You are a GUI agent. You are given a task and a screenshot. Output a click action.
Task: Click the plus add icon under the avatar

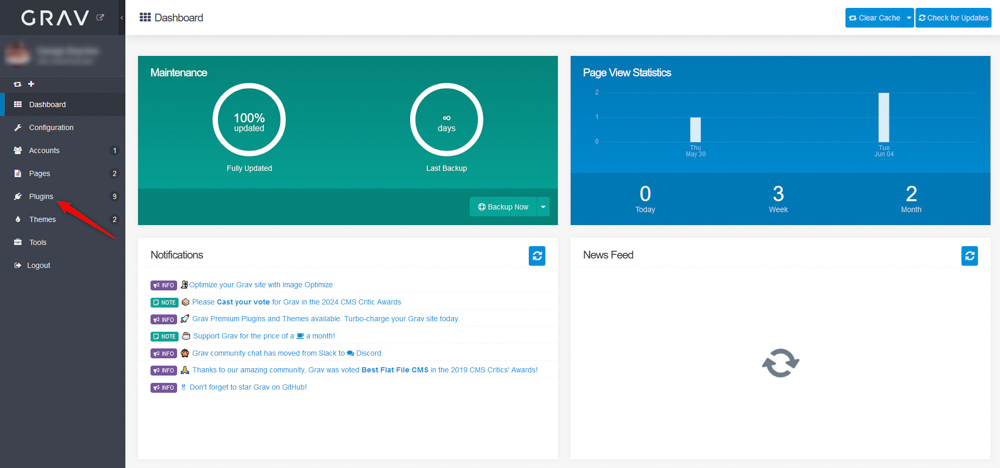(x=31, y=84)
